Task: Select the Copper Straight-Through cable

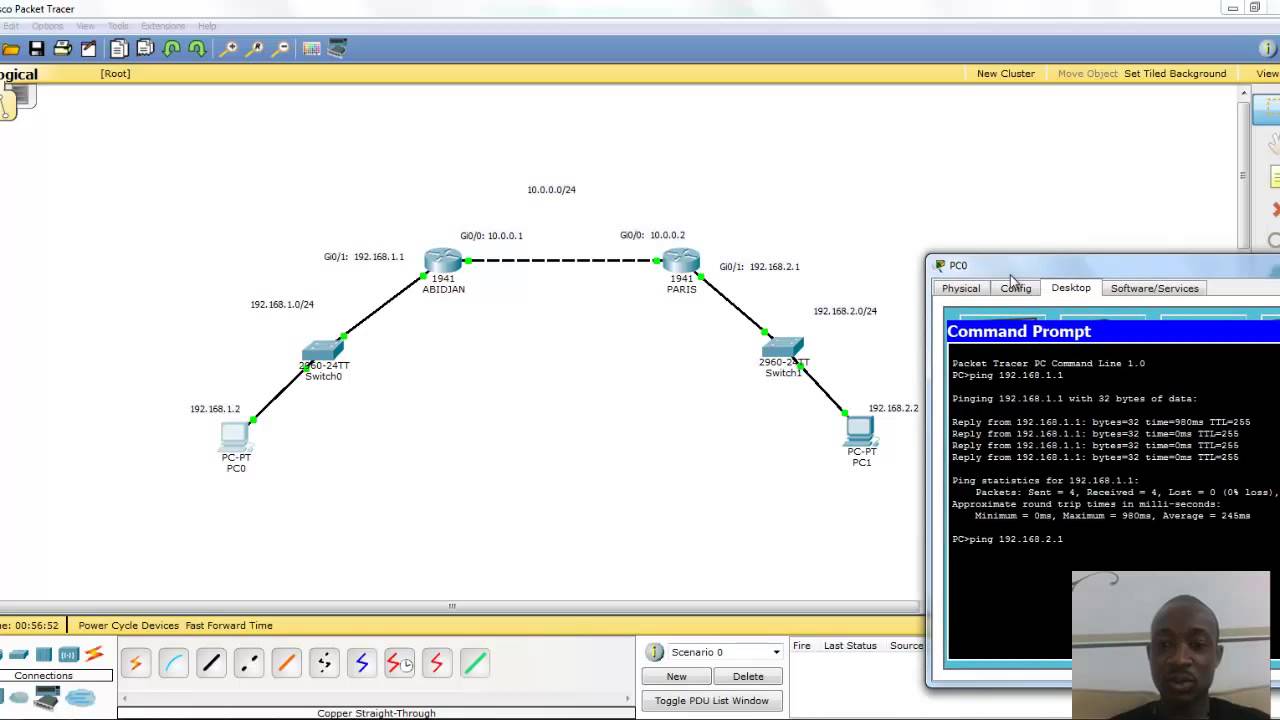Action: coord(211,662)
